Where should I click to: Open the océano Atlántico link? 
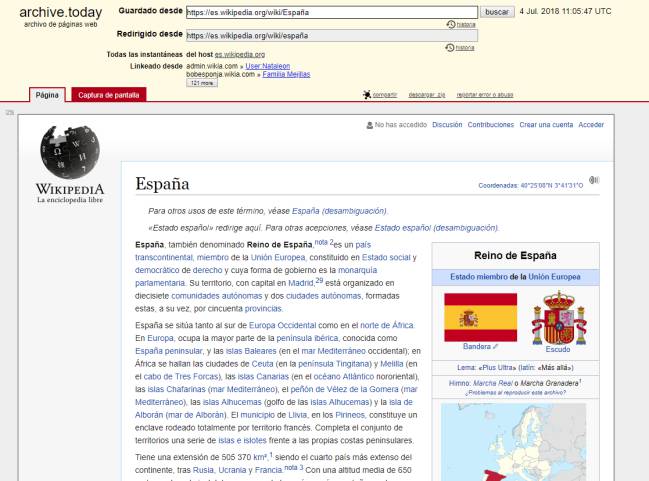344,377
